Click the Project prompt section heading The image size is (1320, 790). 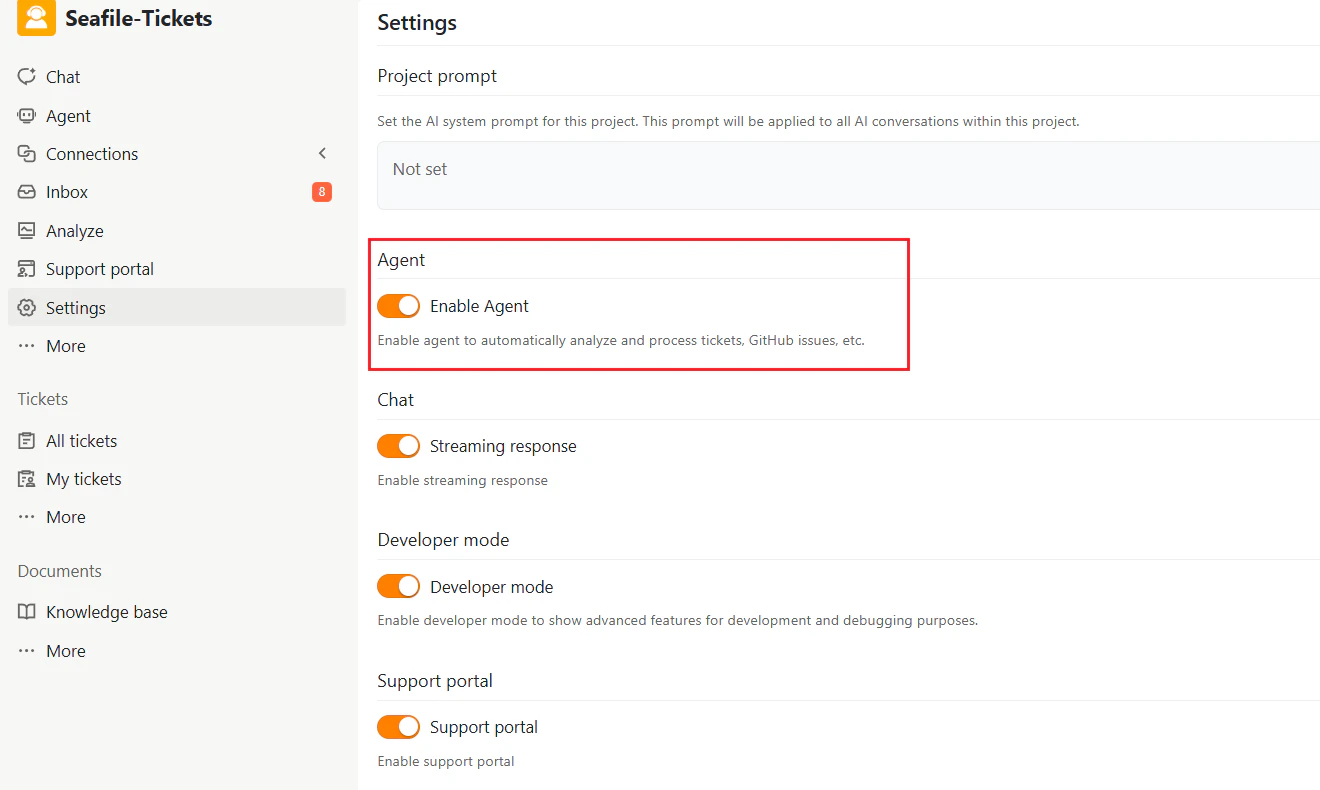(x=437, y=76)
